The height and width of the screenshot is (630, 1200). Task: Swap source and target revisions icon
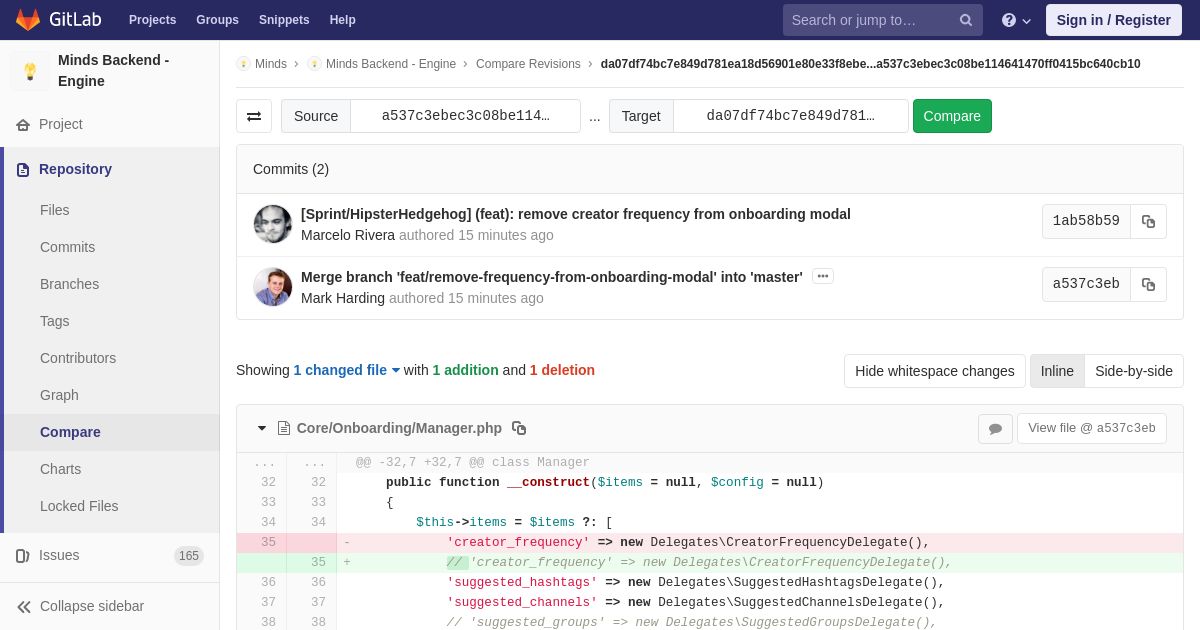[x=254, y=116]
